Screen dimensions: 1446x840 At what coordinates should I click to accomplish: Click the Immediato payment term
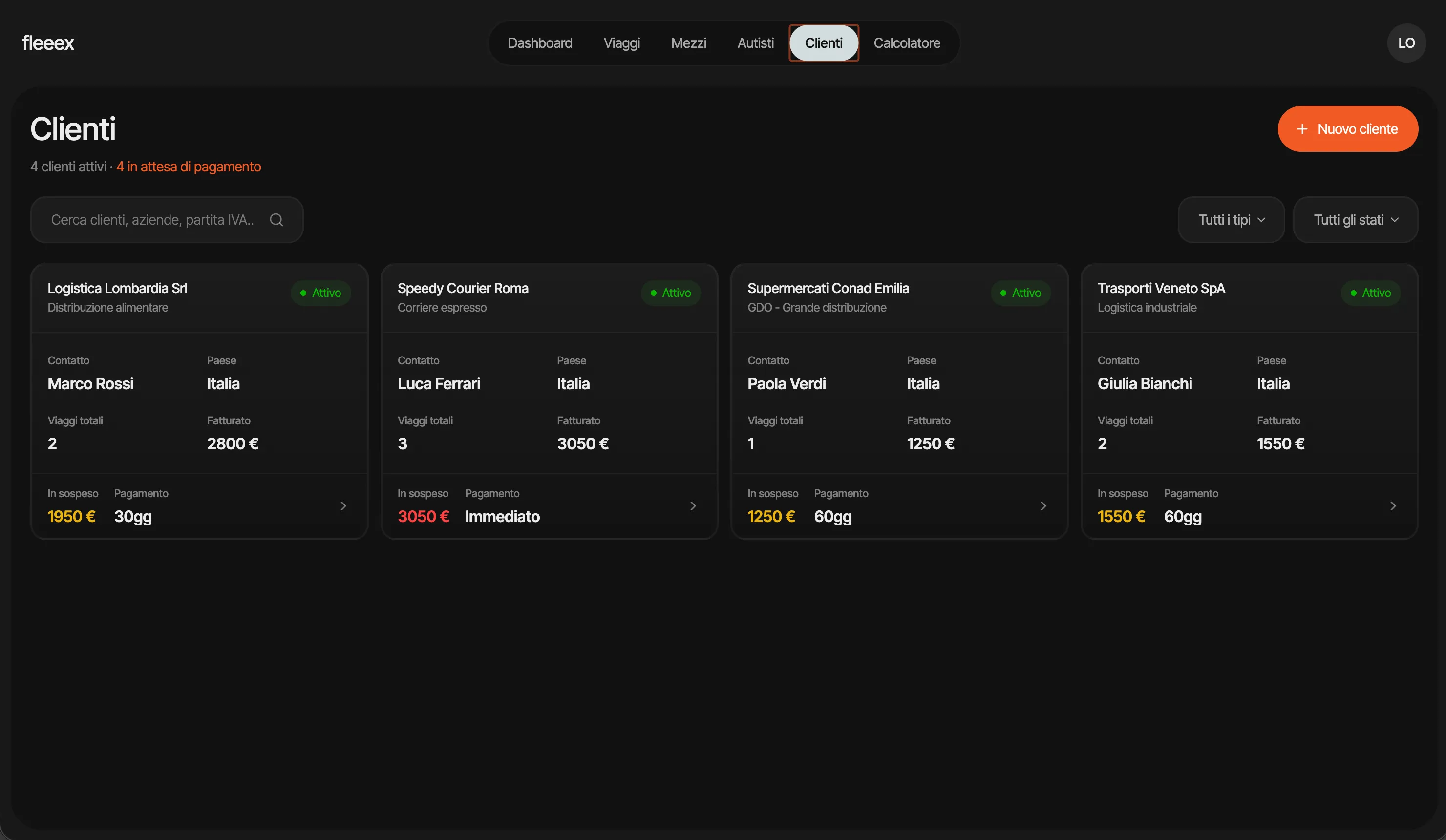pyautogui.click(x=503, y=516)
